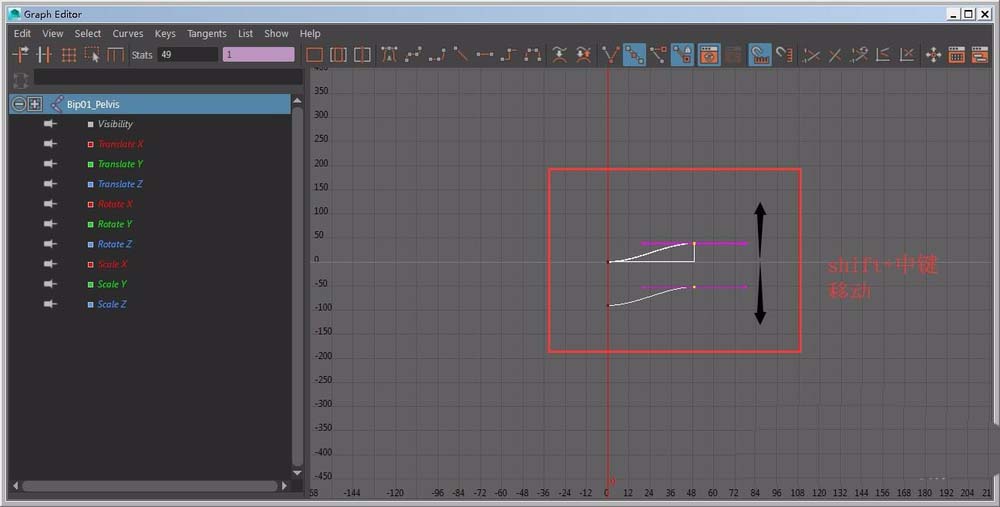Apply Linear tangents icon
This screenshot has height=507, width=1000.
point(461,55)
